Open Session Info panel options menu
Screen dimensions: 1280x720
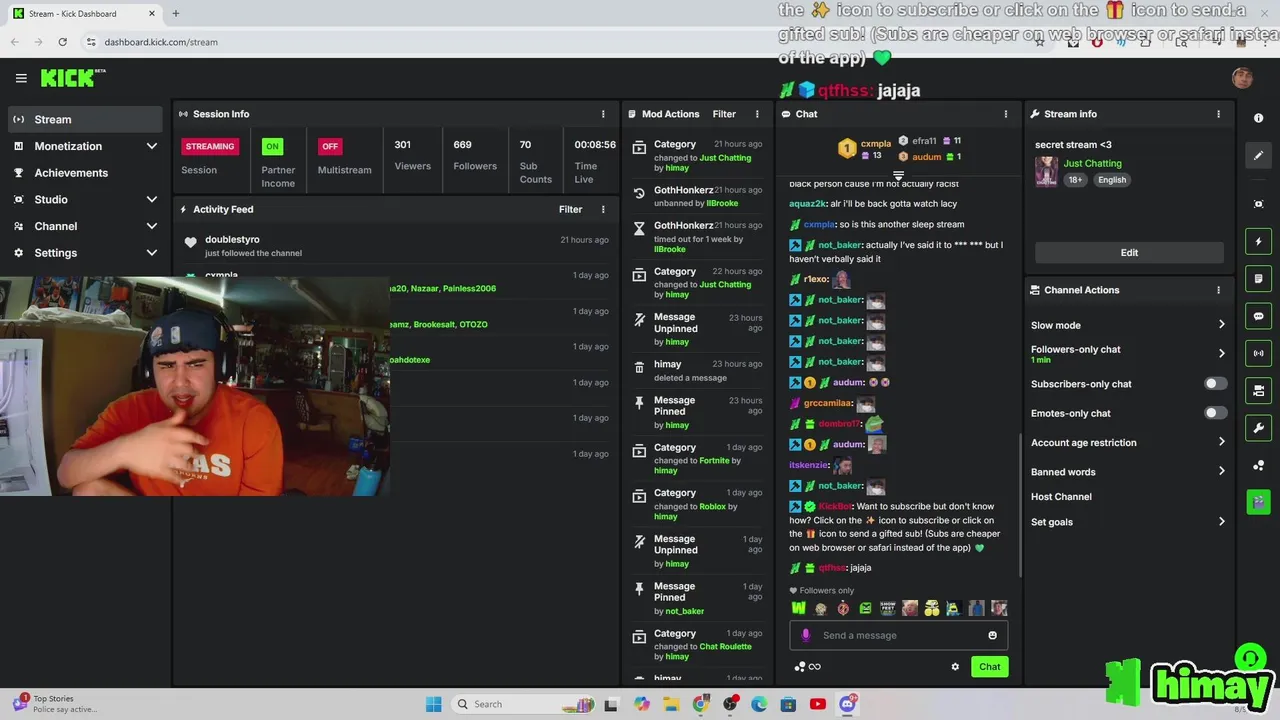pyautogui.click(x=603, y=114)
